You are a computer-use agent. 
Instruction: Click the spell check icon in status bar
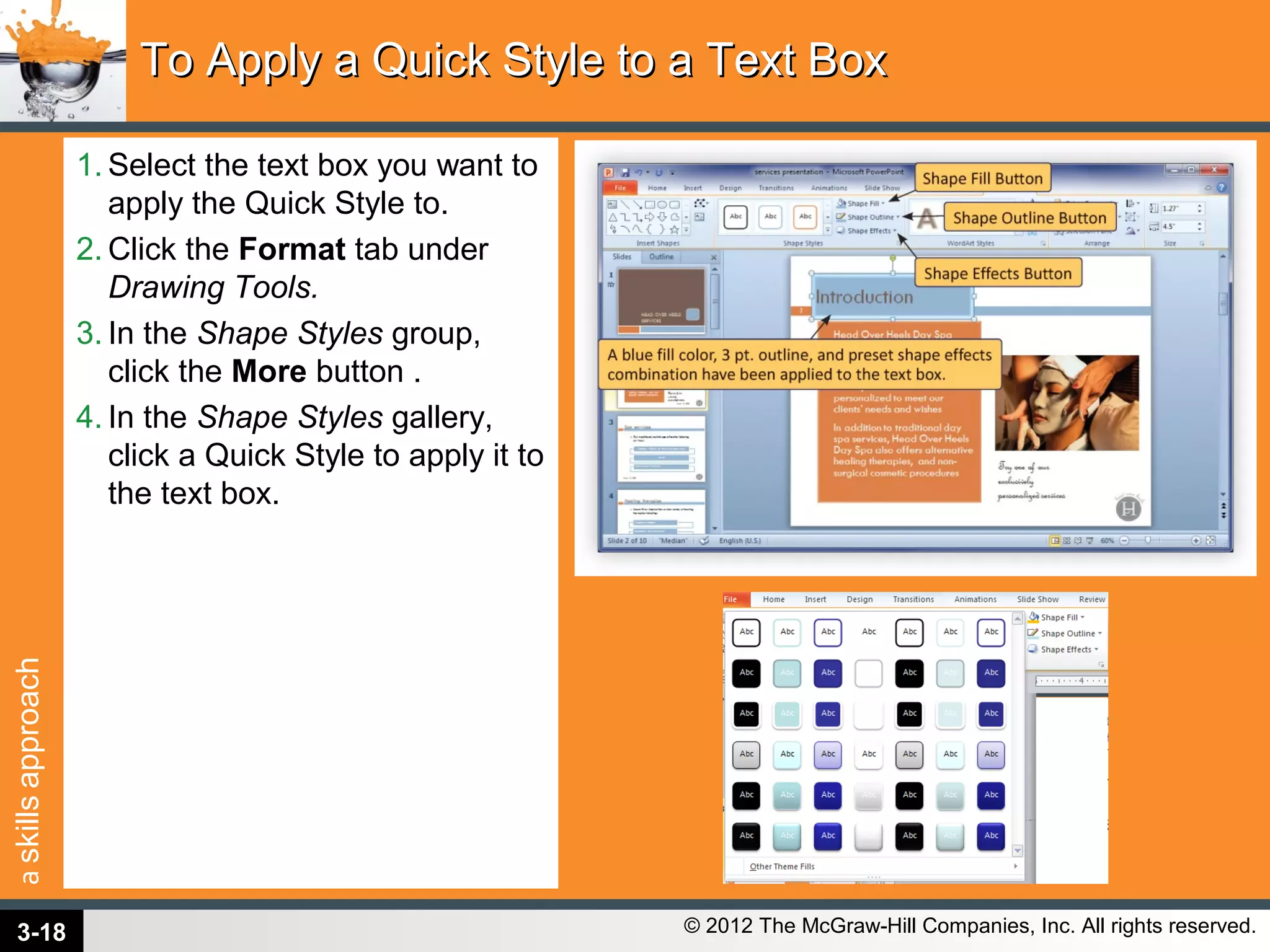704,540
